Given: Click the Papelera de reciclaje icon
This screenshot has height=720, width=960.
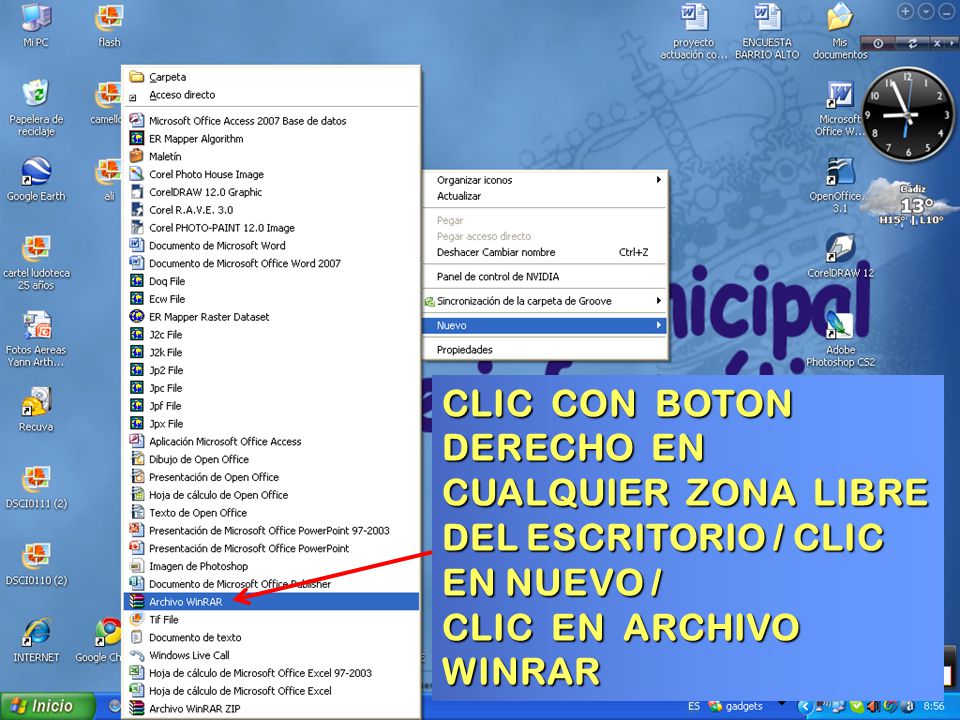Looking at the screenshot, I should click(36, 107).
